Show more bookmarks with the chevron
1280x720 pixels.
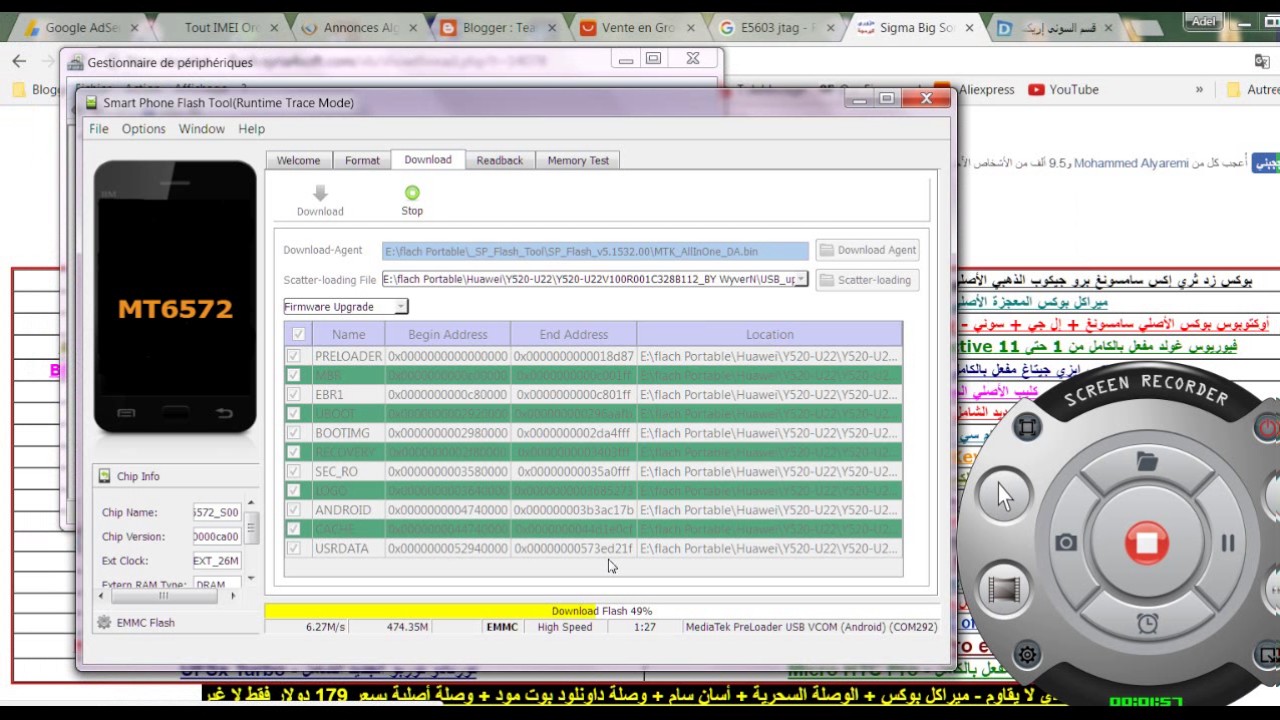(x=1199, y=89)
